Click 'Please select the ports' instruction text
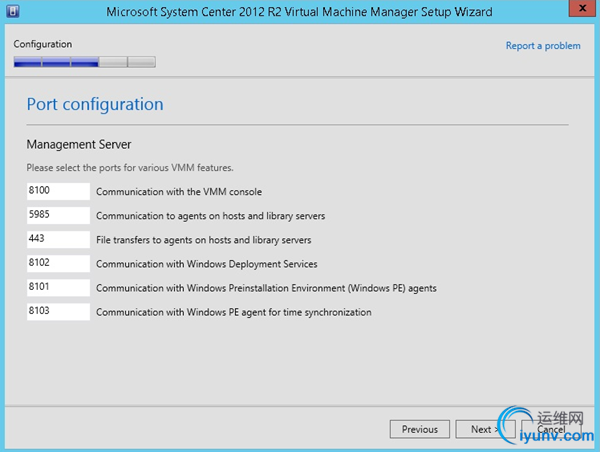 (130, 168)
